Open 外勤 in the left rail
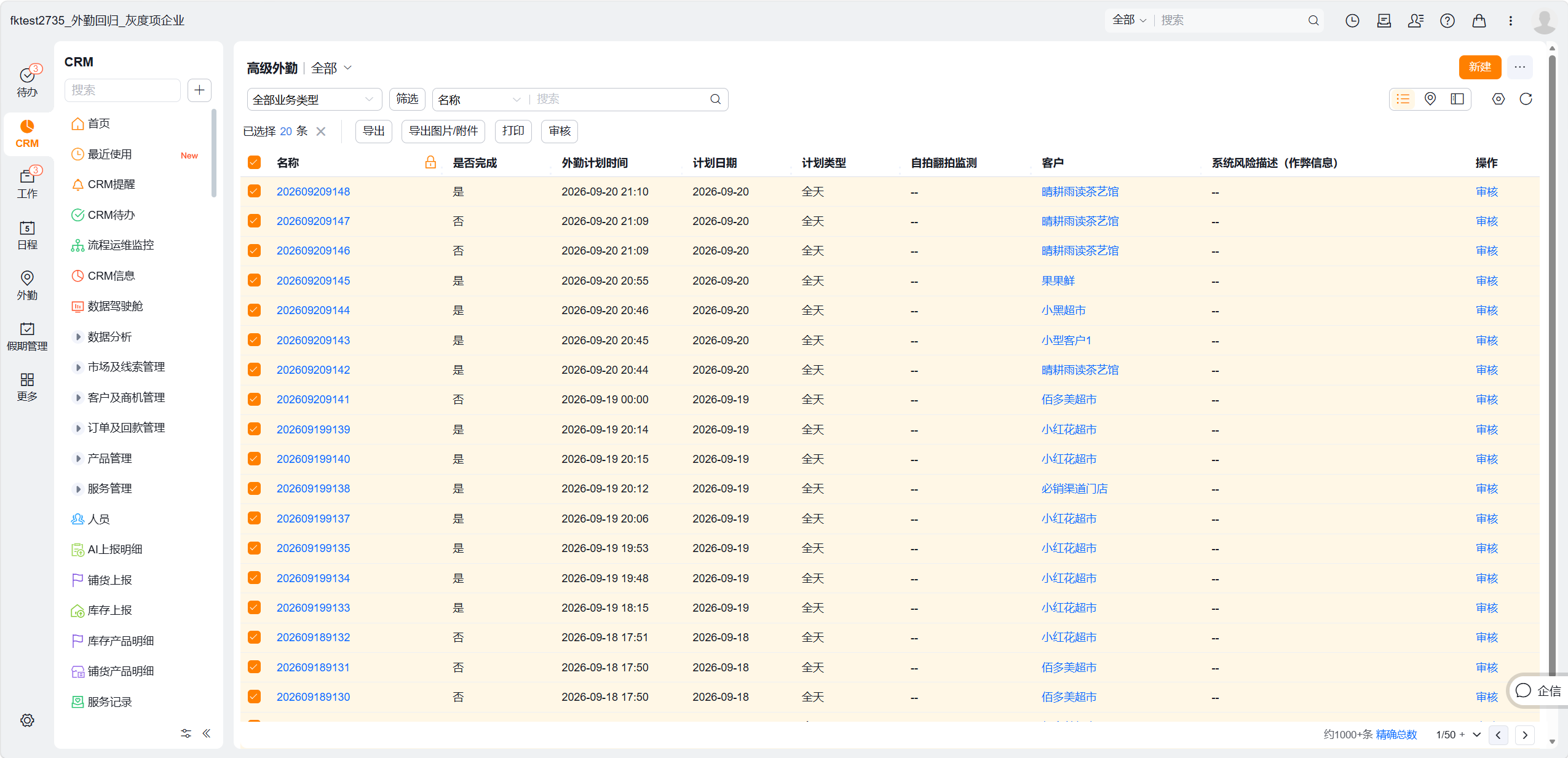Viewport: 1568px width, 758px height. pos(27,286)
